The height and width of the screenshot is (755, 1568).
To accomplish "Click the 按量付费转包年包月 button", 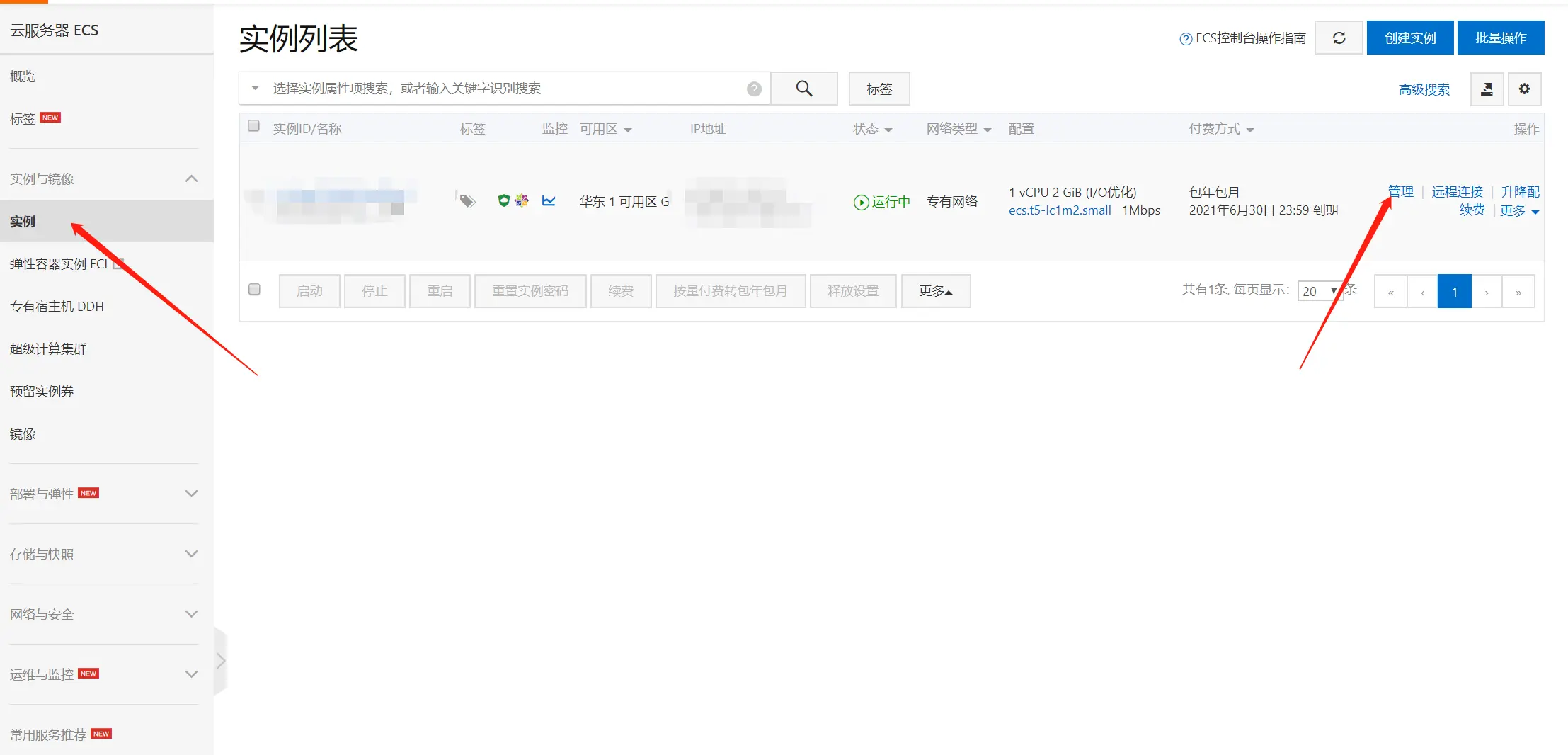I will click(731, 291).
